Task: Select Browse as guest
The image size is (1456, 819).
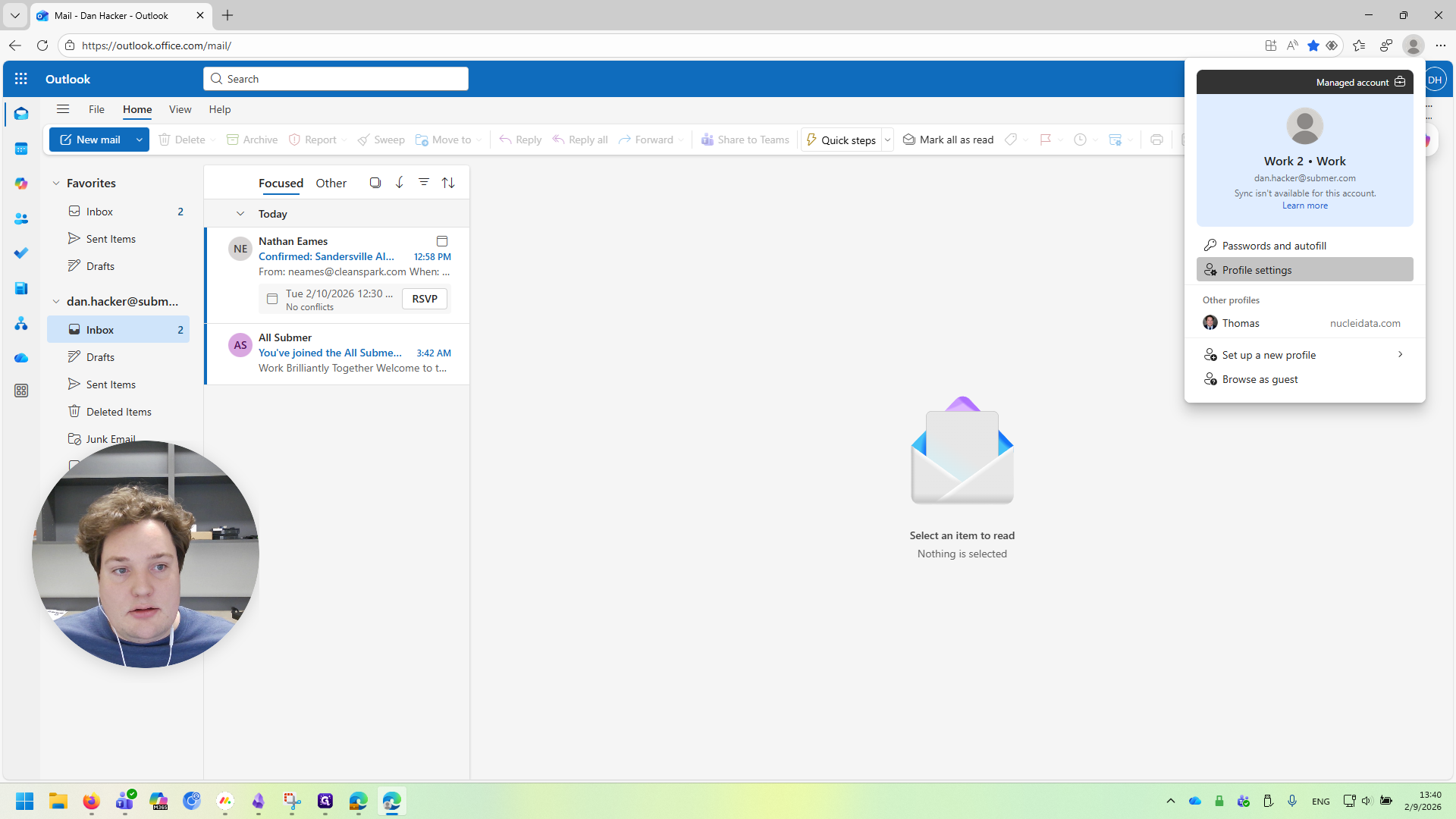Action: pyautogui.click(x=1304, y=379)
